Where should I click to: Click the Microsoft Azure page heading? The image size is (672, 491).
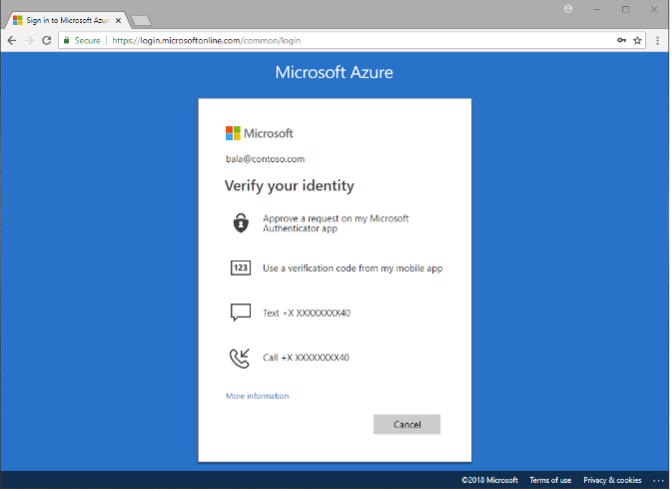coord(335,73)
